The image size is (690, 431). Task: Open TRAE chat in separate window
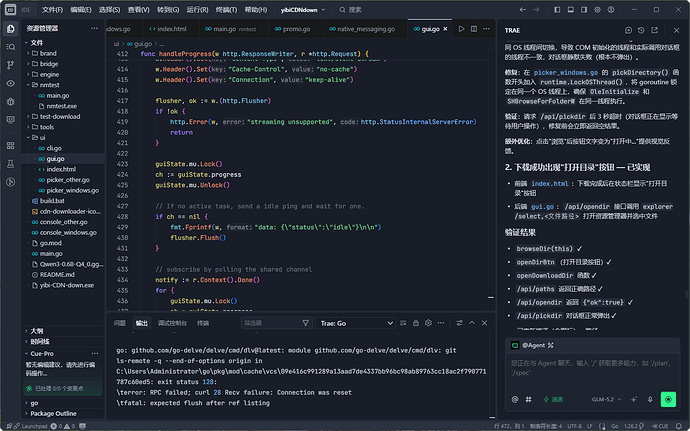pos(654,30)
